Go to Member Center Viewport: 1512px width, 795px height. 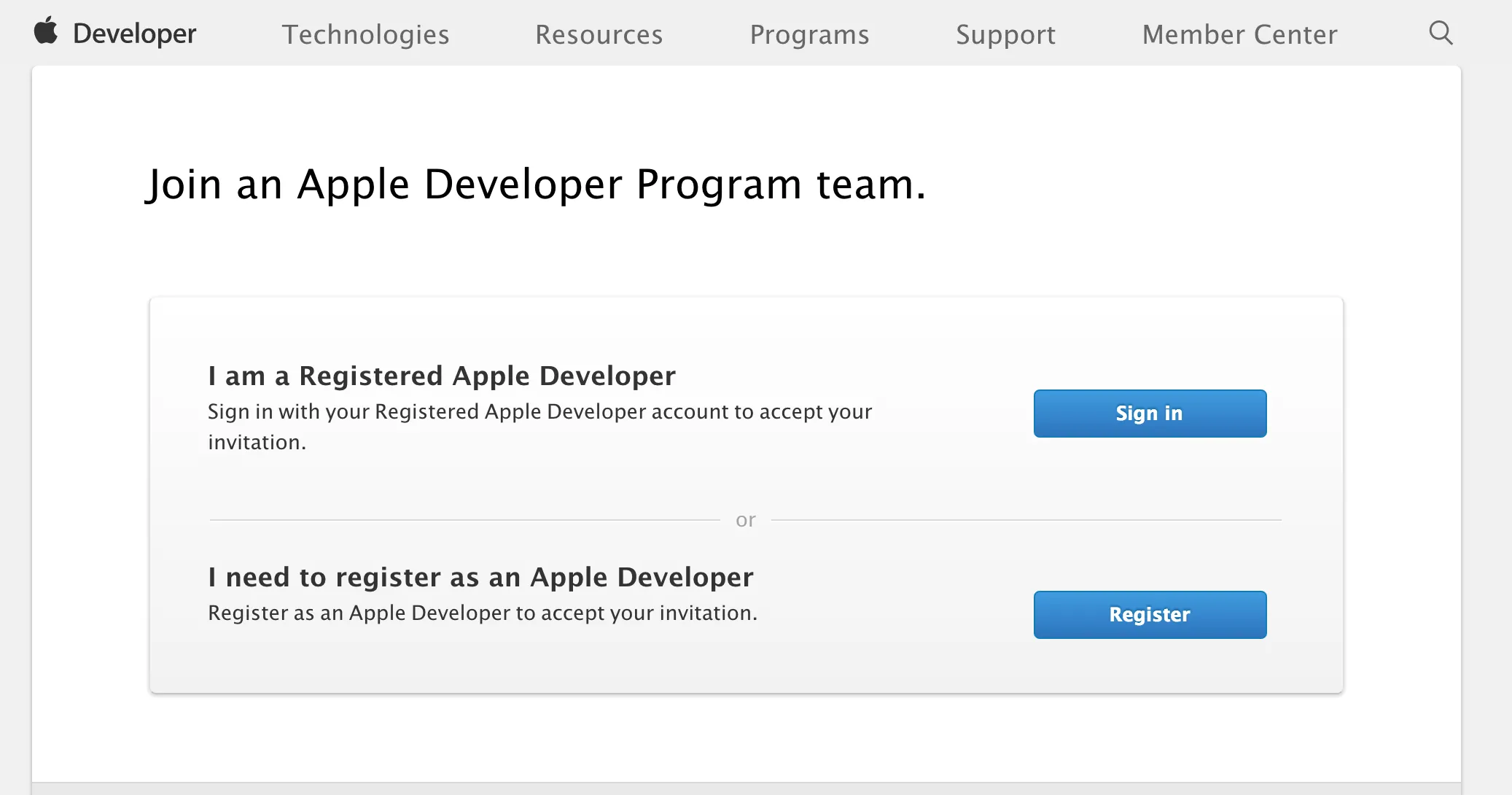click(x=1239, y=34)
